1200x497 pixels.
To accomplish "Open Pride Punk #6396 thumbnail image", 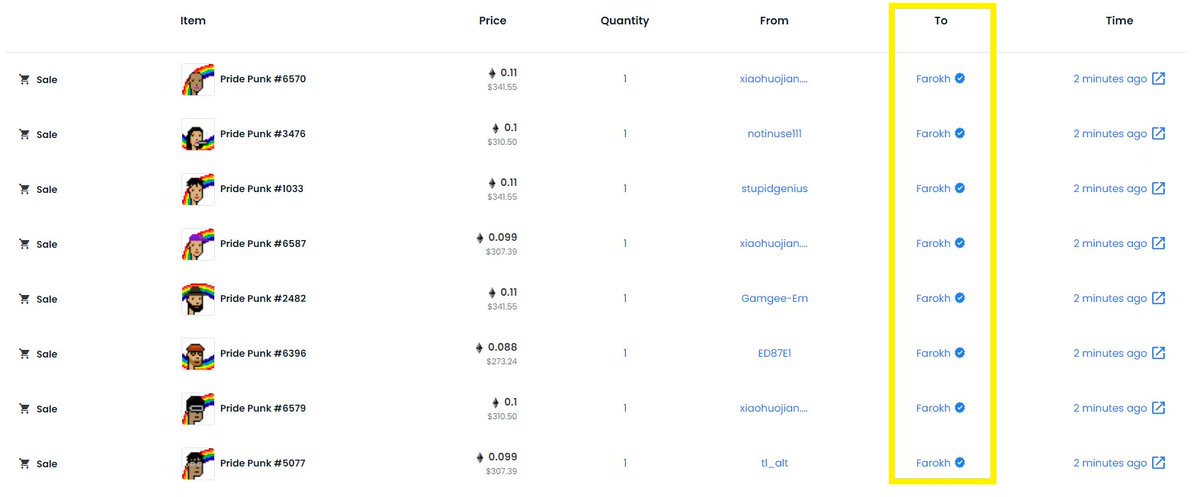I will [x=198, y=355].
